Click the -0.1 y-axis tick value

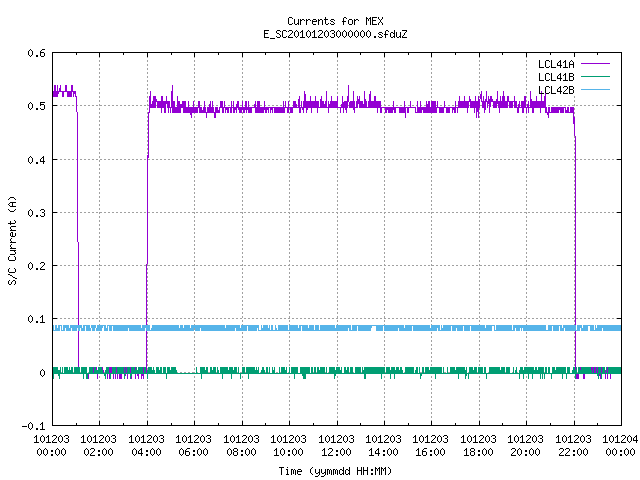(33, 426)
